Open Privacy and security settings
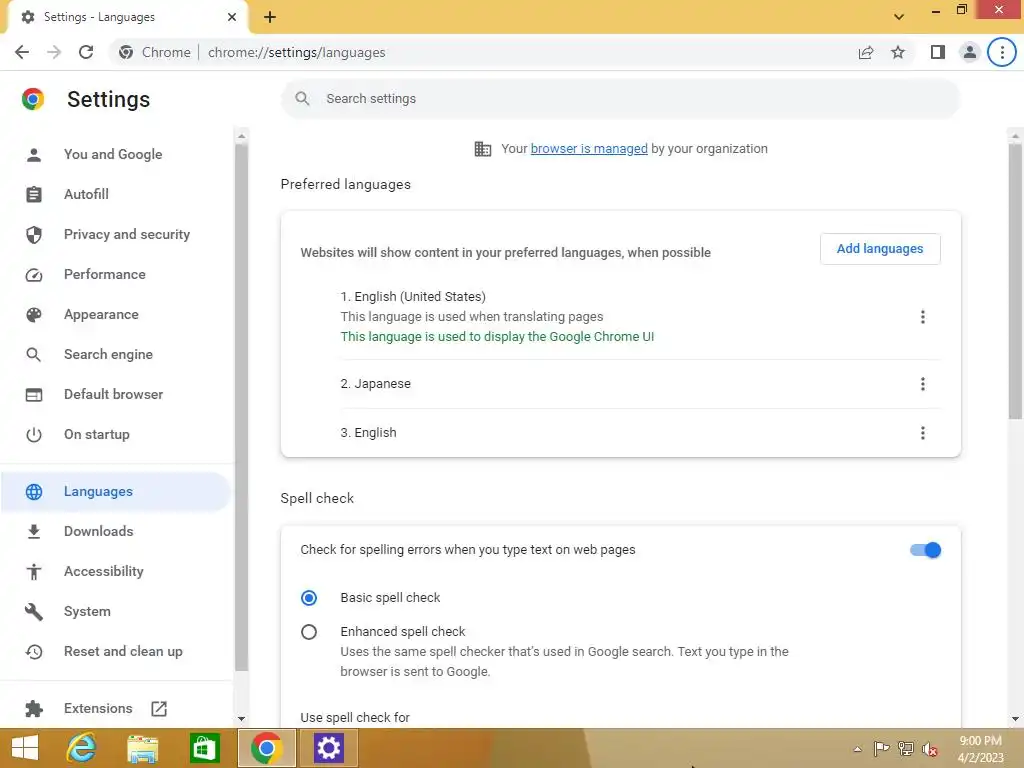 pyautogui.click(x=127, y=234)
